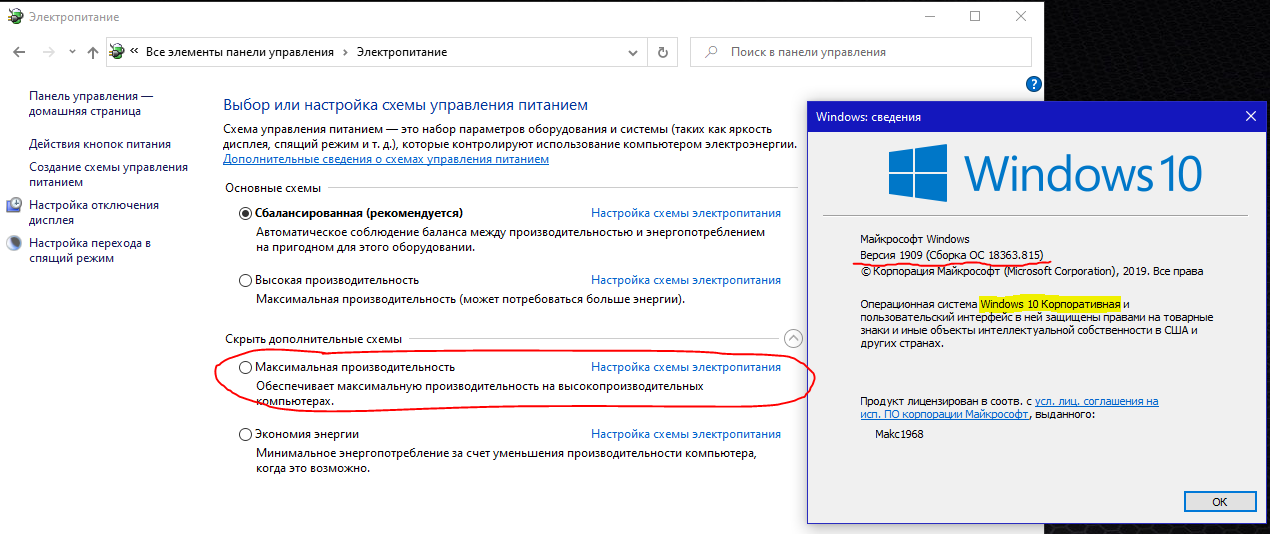Open 'Настройка отключения дисплея' link
This screenshot has height=534, width=1270.
pyautogui.click(x=94, y=212)
